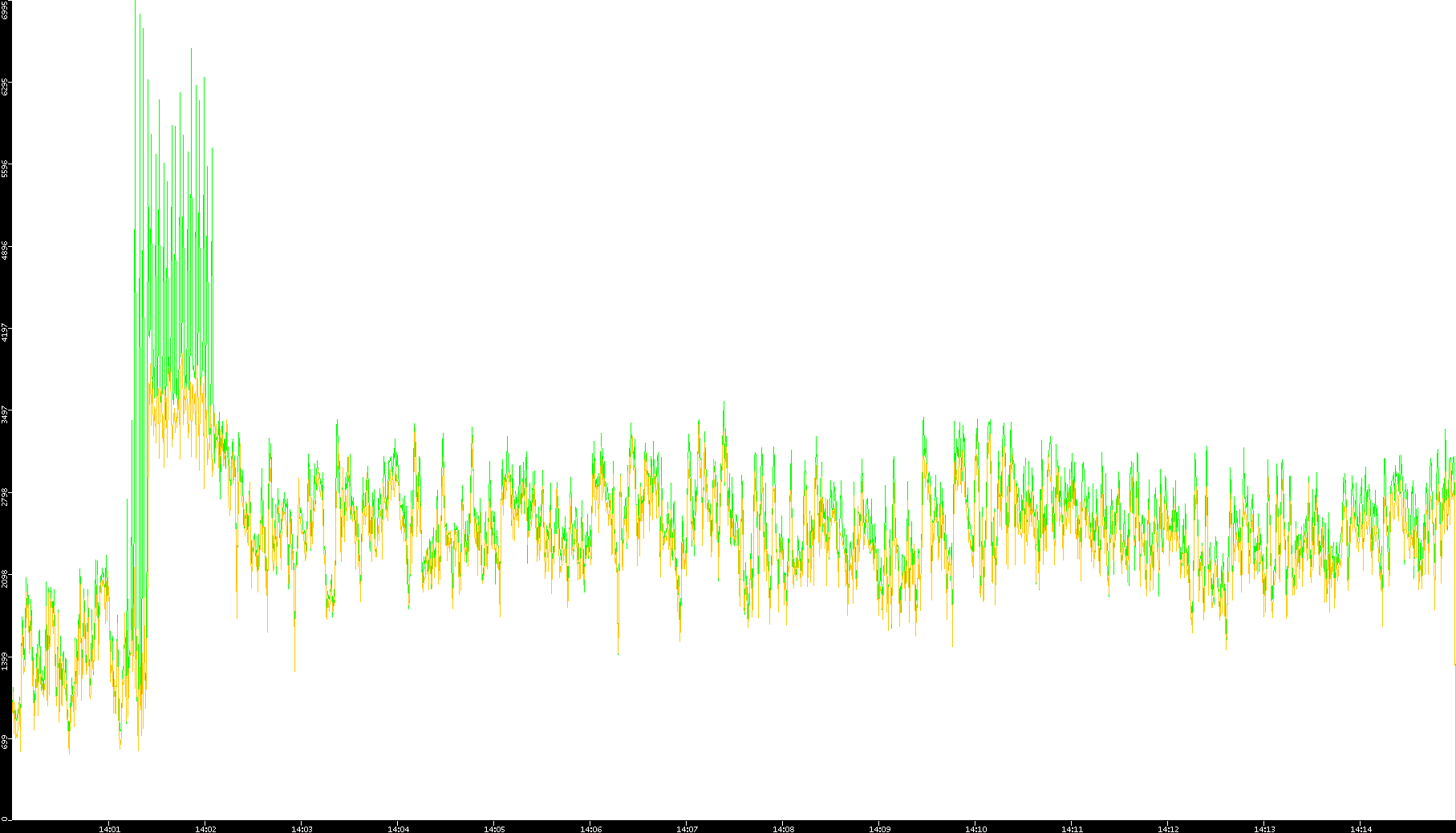Click the 6995 value on vertical axis
This screenshot has width=1456, height=833.
[5, 10]
